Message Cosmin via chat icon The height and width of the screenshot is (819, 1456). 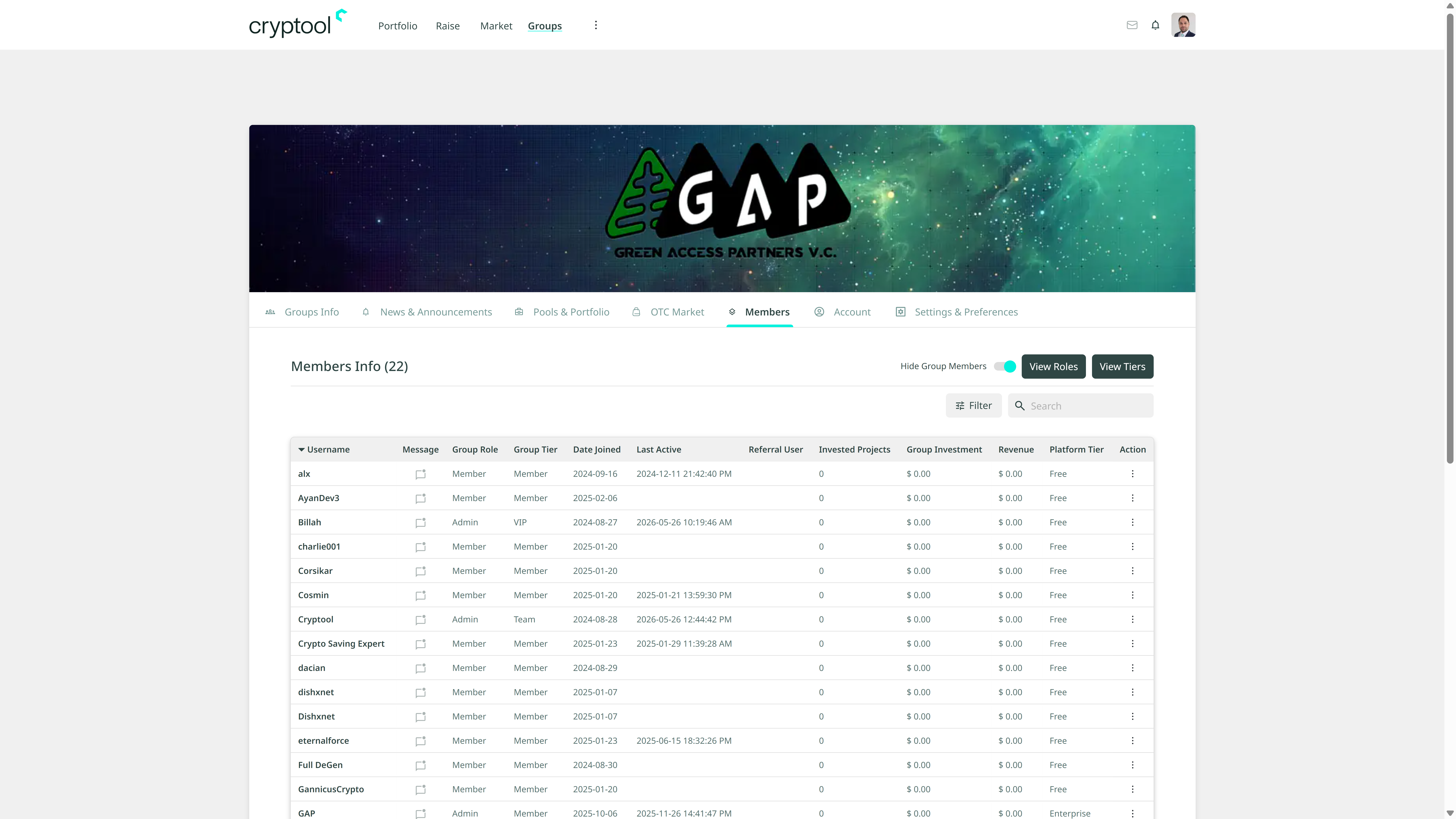coord(420,596)
